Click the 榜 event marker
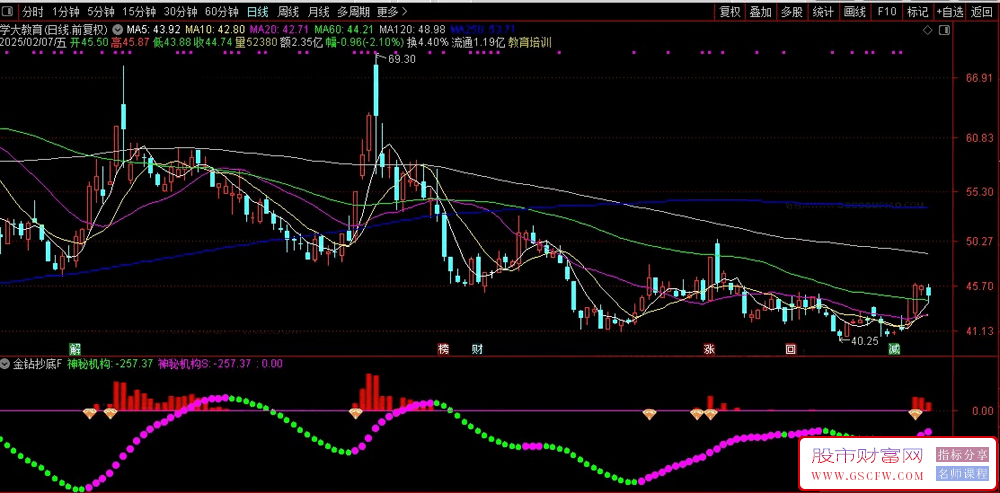This screenshot has height=493, width=1000. 443,349
